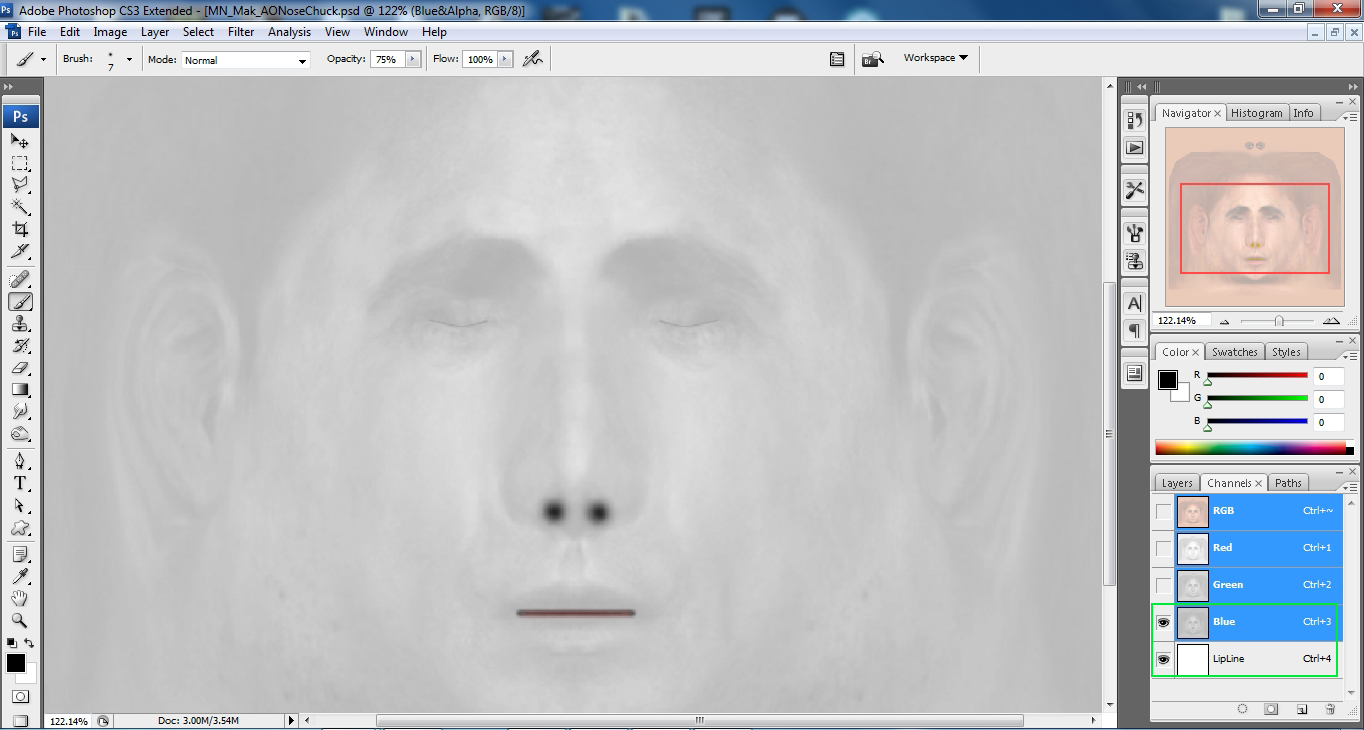The width and height of the screenshot is (1364, 730).
Task: Select the Eraser tool
Action: coord(20,368)
